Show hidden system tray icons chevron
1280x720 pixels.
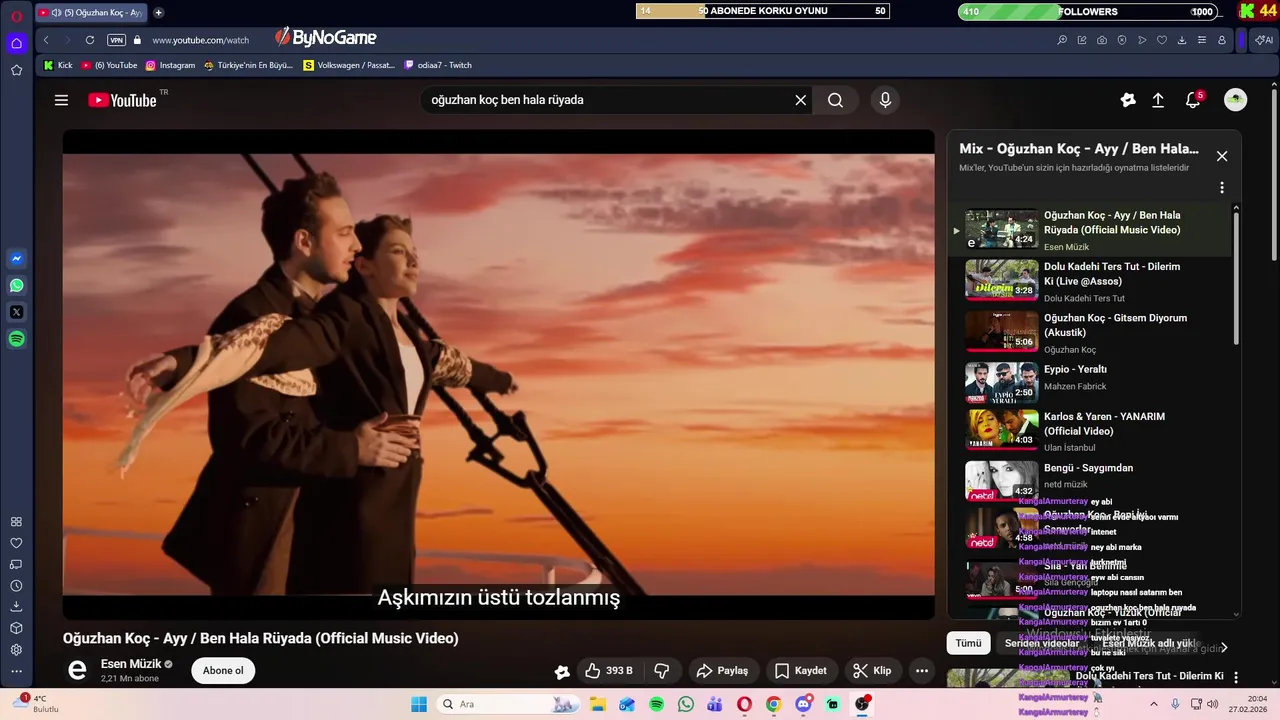coord(1153,704)
